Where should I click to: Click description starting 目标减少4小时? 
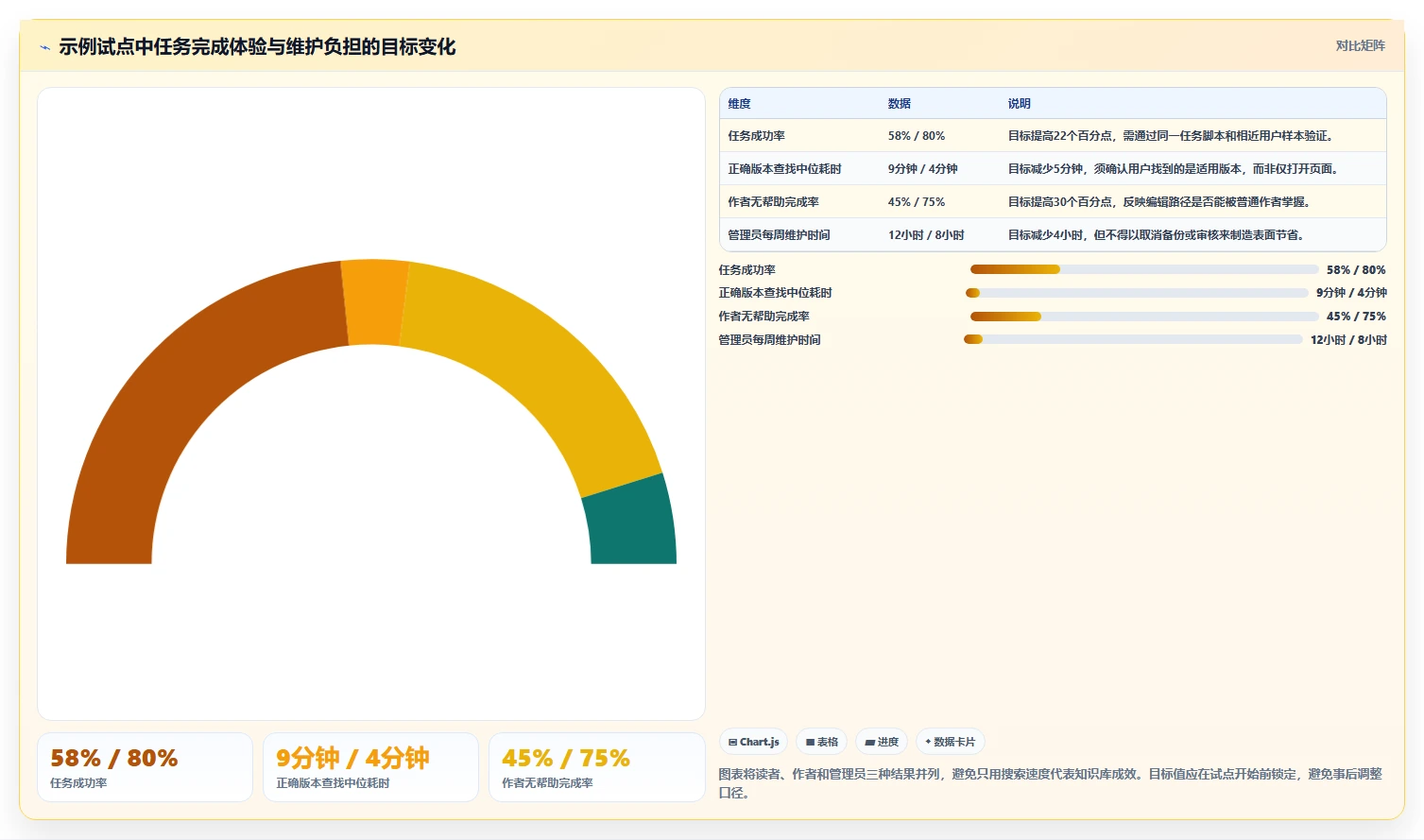click(x=1156, y=235)
